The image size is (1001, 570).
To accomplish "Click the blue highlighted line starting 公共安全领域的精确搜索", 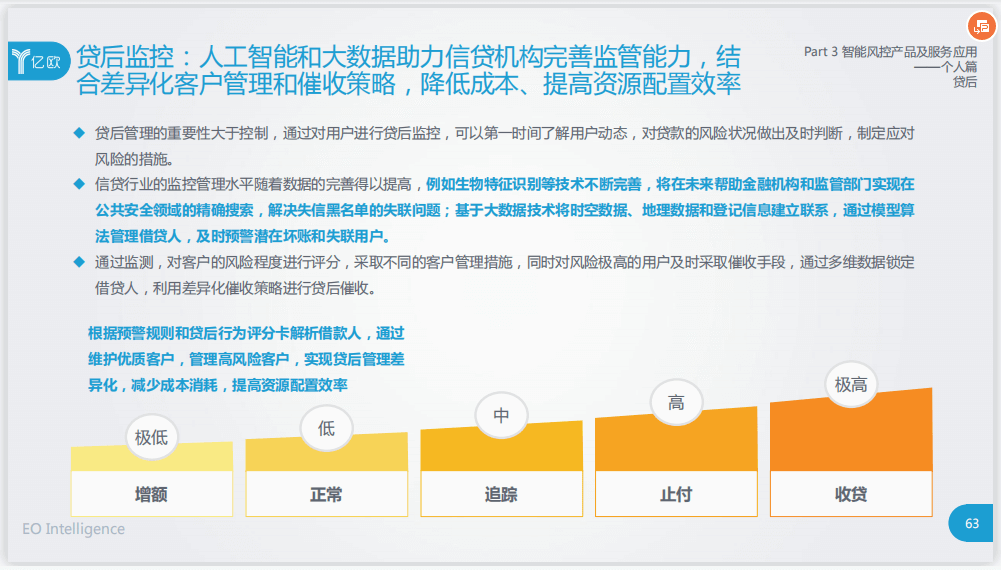I will click(504, 211).
